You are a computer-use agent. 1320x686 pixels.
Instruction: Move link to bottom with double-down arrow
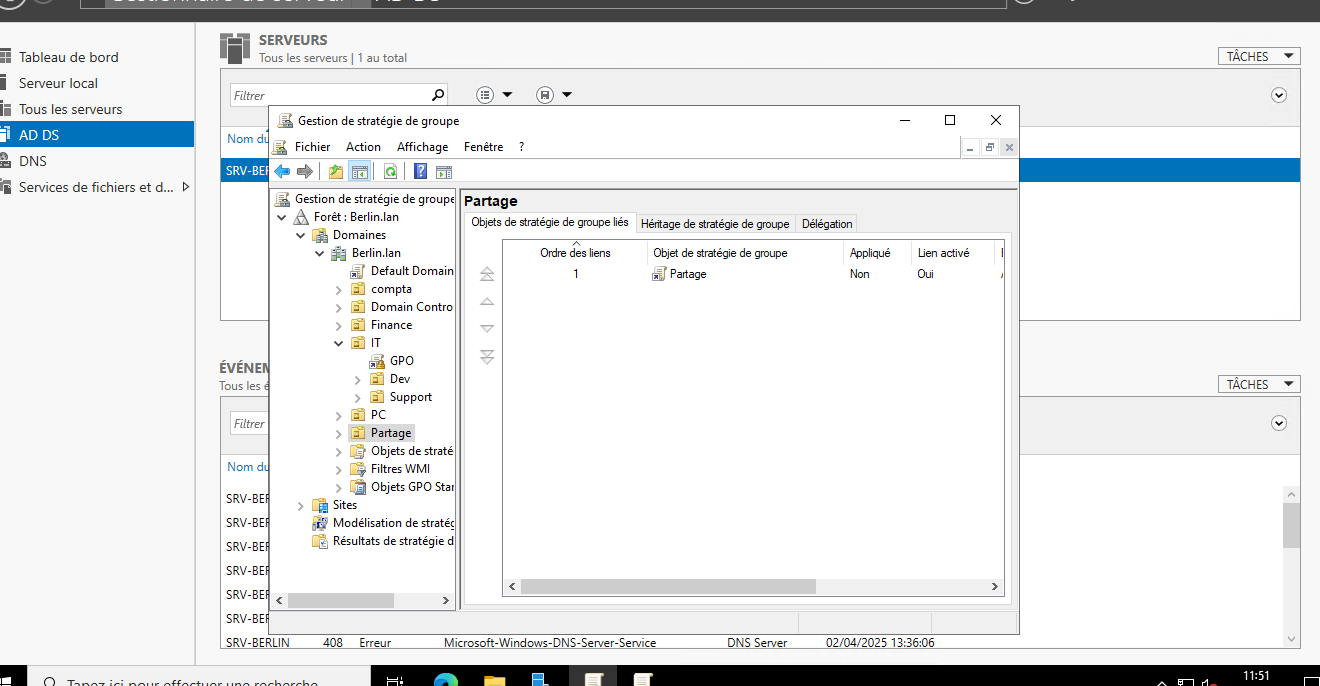487,357
